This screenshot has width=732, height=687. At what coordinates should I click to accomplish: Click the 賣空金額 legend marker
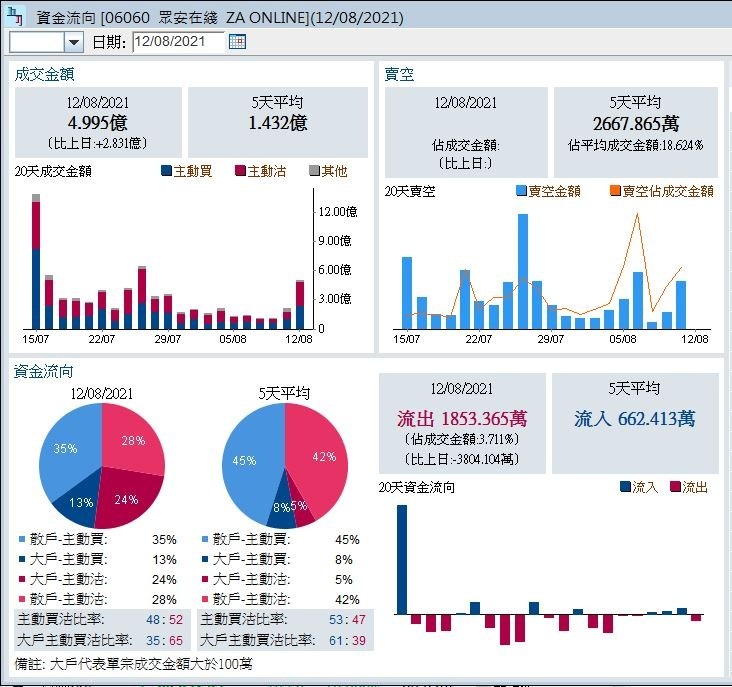(521, 191)
